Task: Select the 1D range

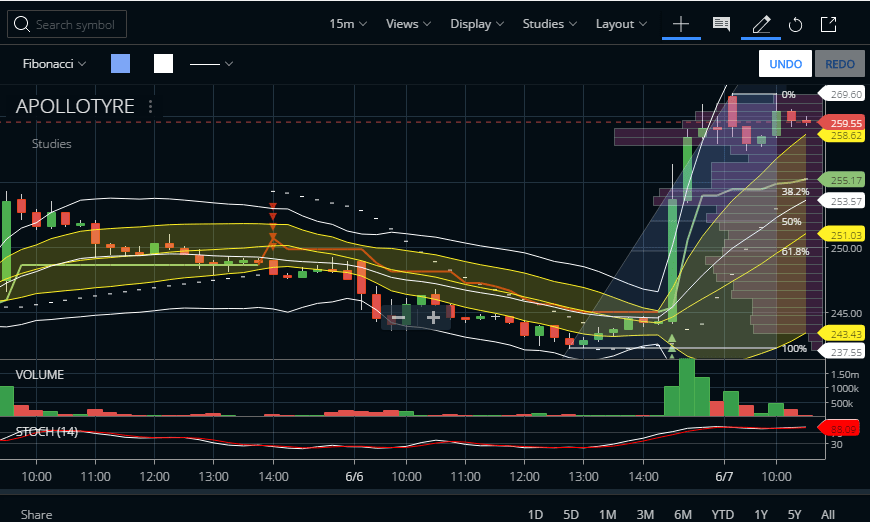Action: click(x=535, y=515)
